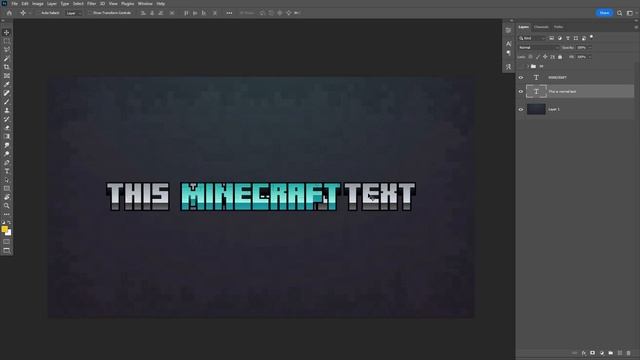The width and height of the screenshot is (640, 360).
Task: Expand the group folder in Layers panel
Action: coord(528,66)
